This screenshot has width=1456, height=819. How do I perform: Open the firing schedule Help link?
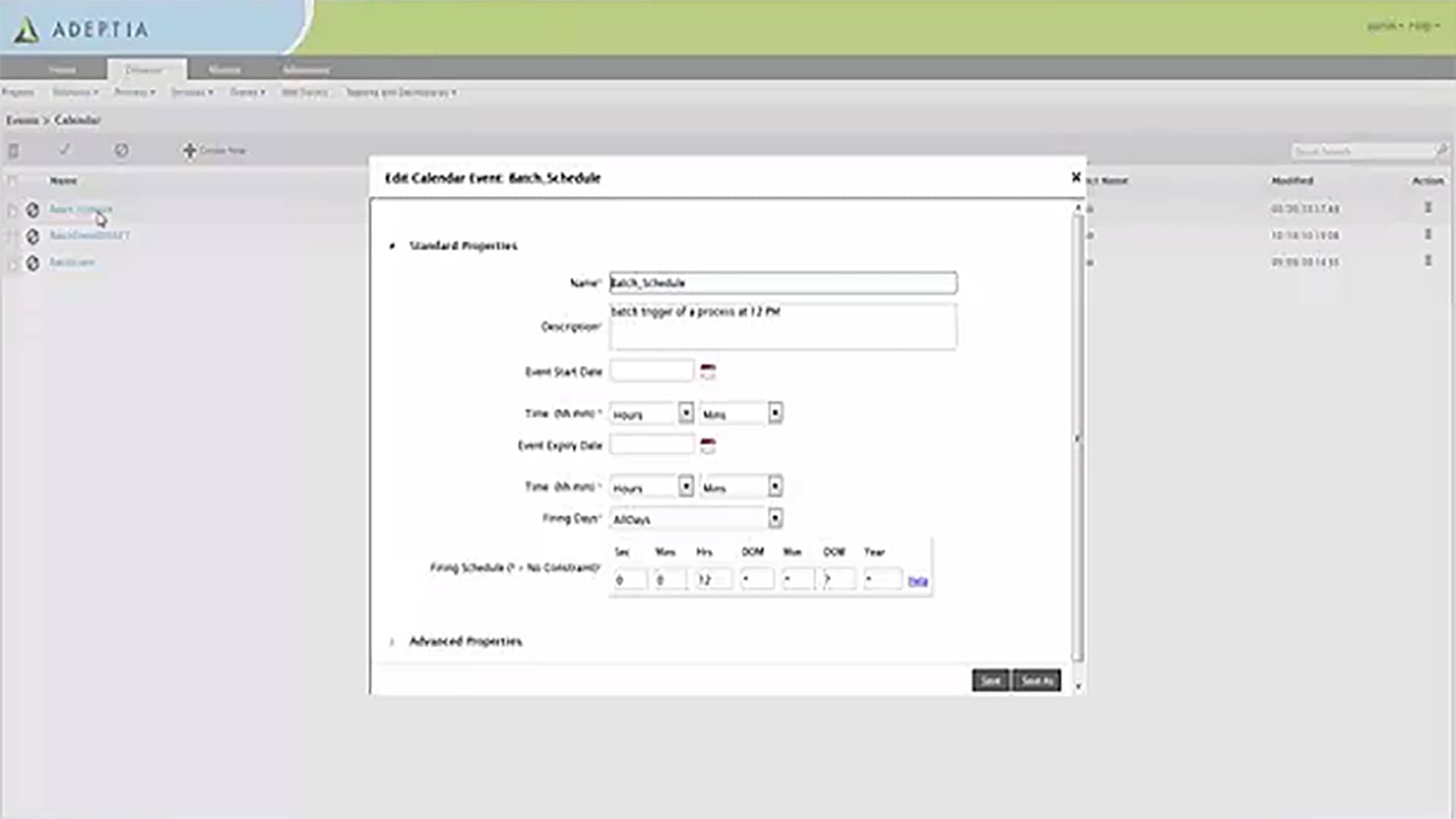[x=918, y=581]
